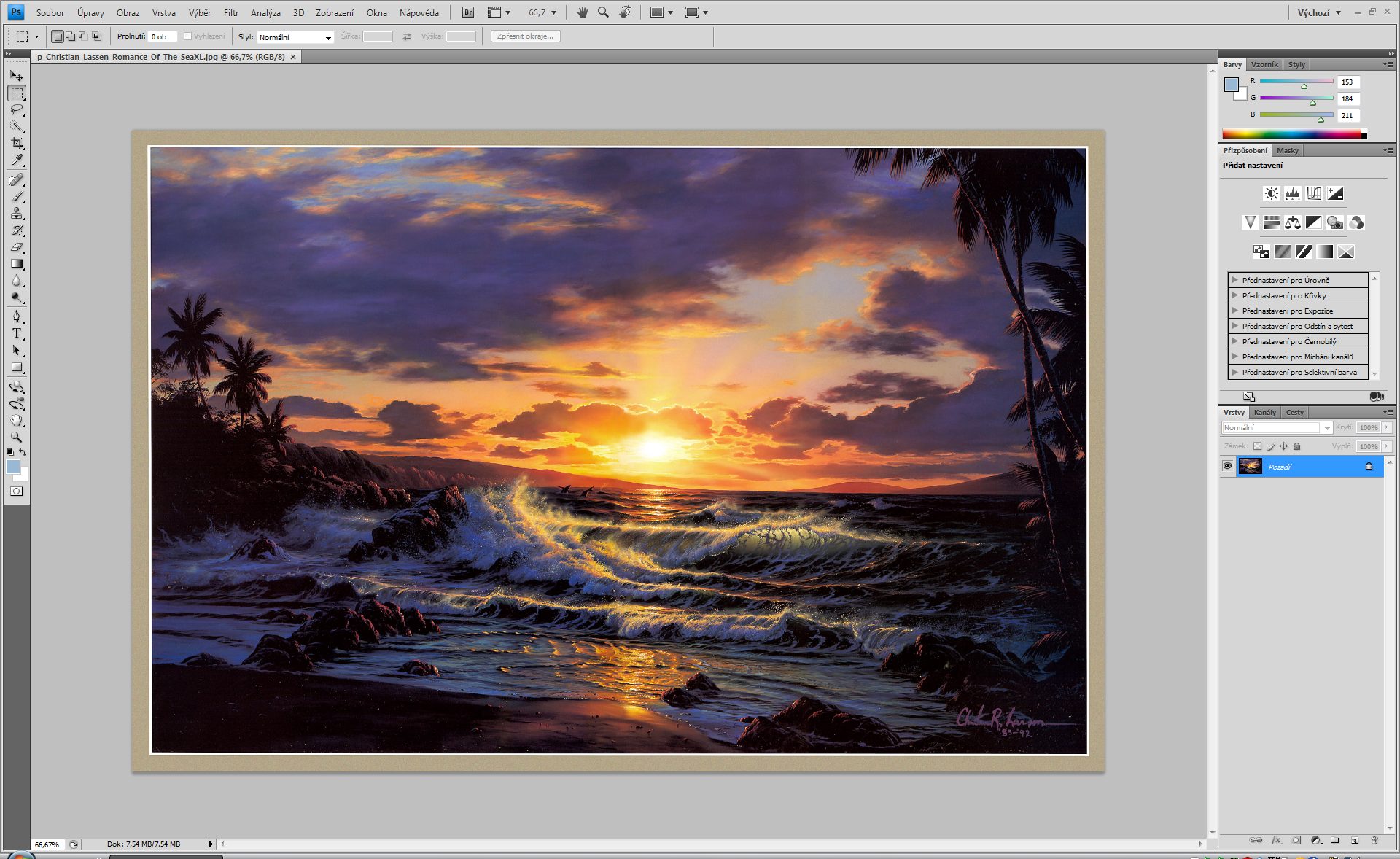The width and height of the screenshot is (1400, 859).
Task: Add a Levels adjustment
Action: [1292, 193]
